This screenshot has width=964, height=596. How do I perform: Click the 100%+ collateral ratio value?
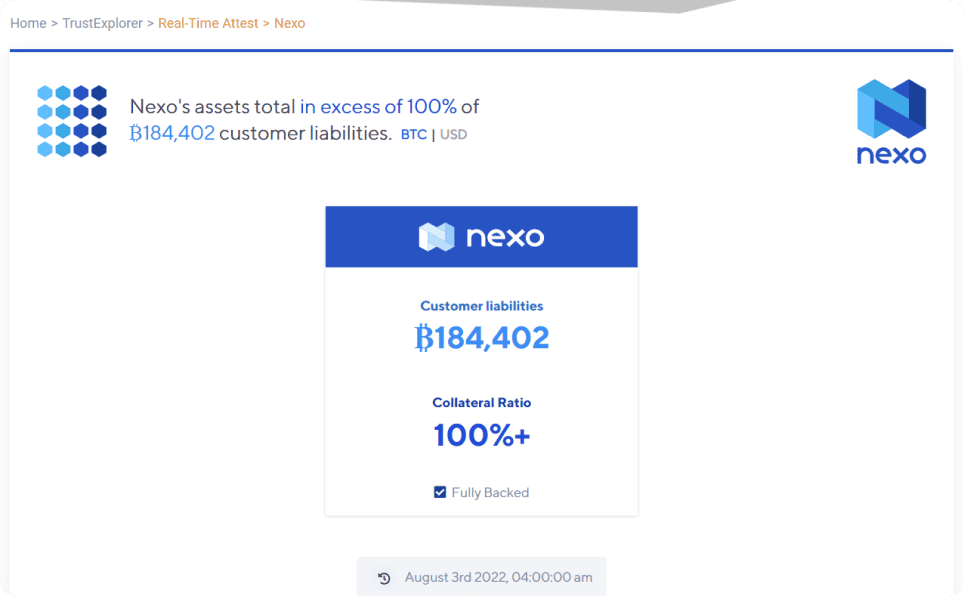pos(482,435)
